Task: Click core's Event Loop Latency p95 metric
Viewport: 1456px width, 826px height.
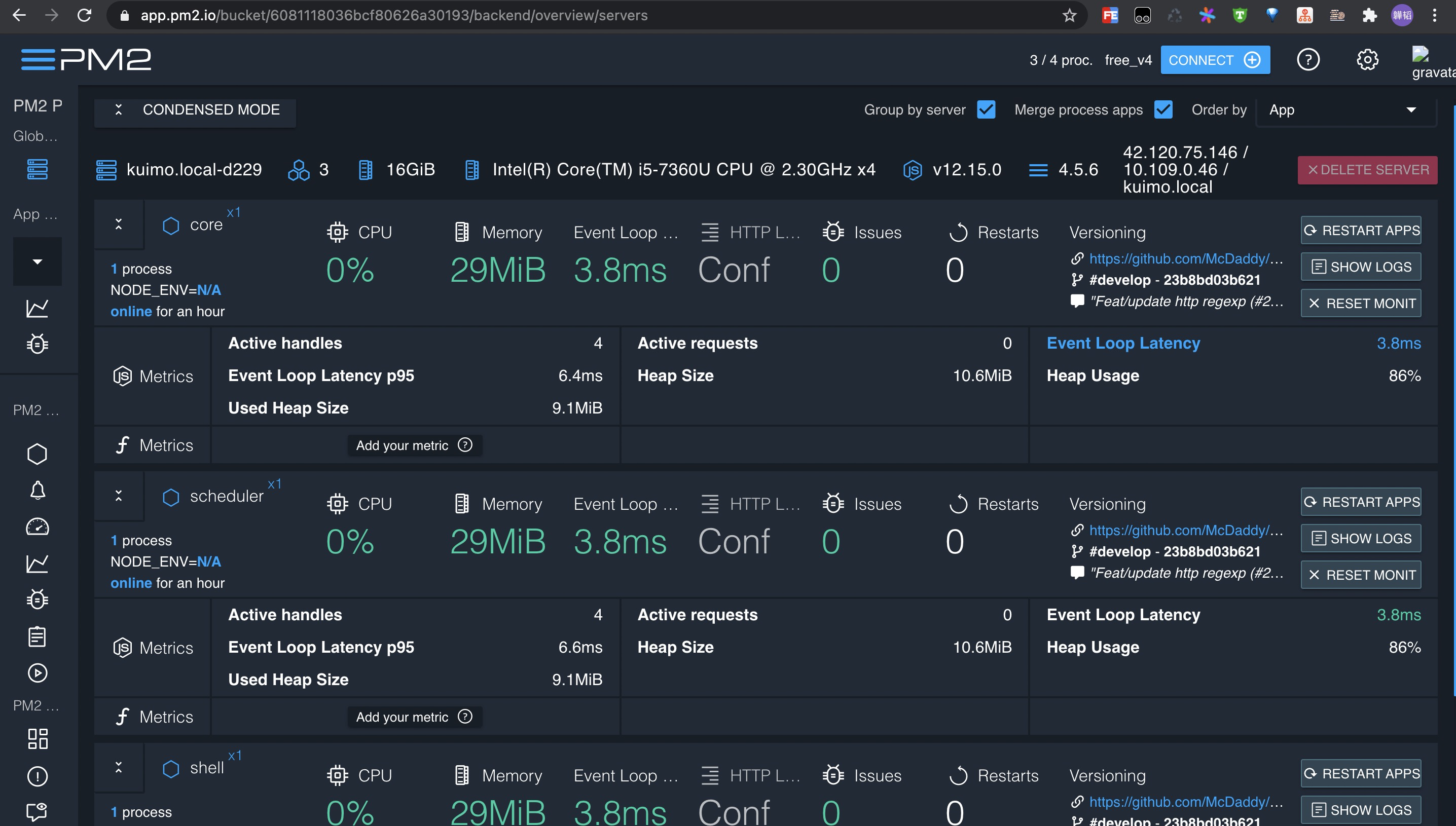Action: [415, 376]
